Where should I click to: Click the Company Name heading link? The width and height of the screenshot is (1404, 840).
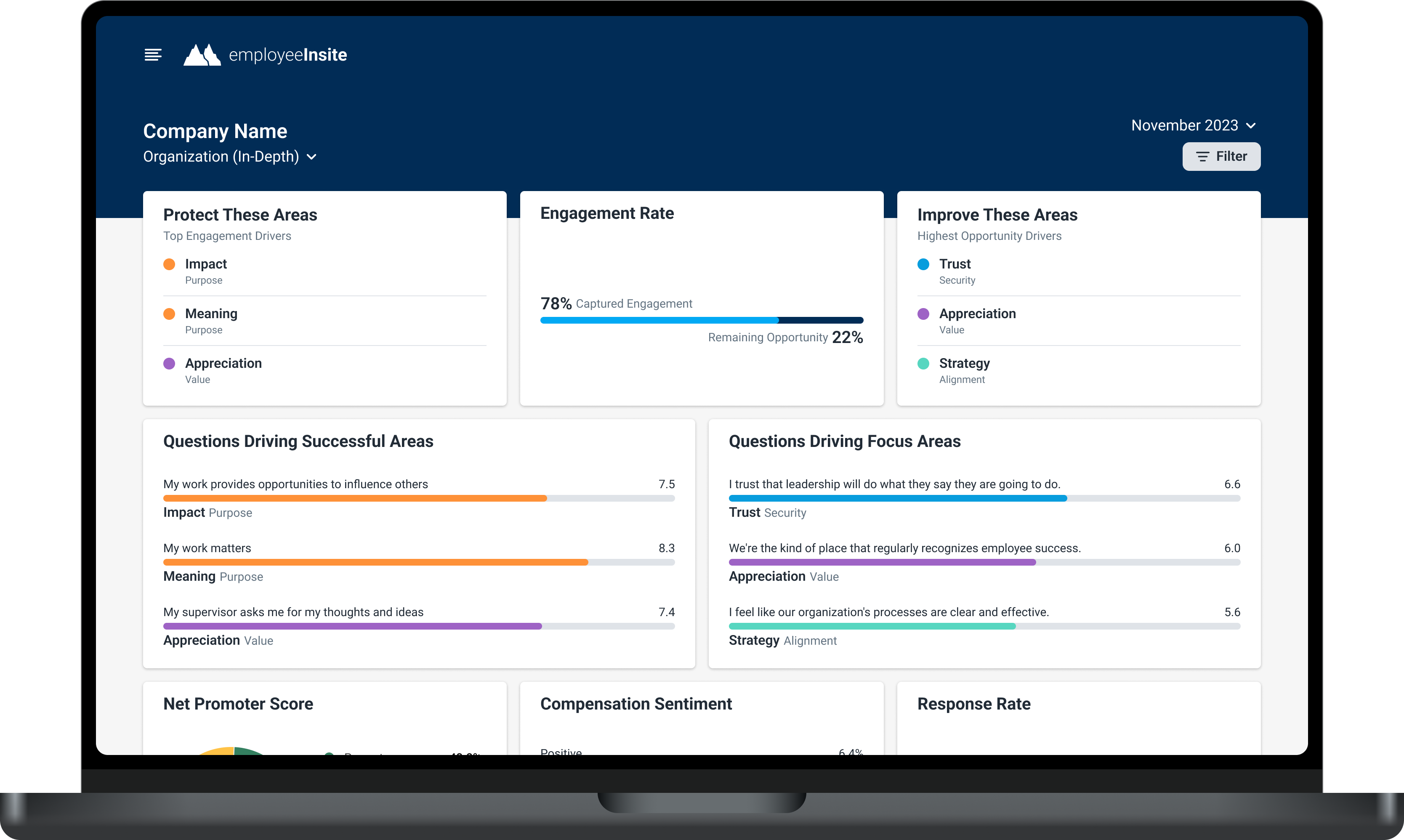215,131
